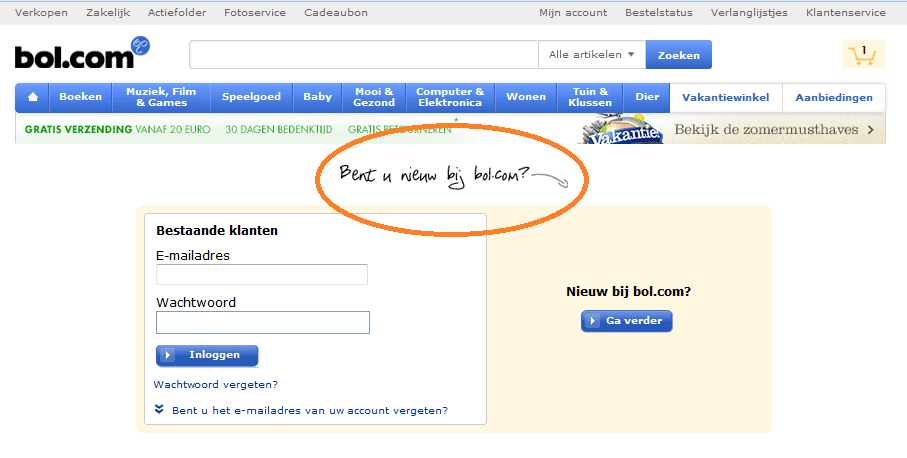Click Gratis verzending vanaf 20 euro text
This screenshot has height=458, width=907.
[117, 130]
